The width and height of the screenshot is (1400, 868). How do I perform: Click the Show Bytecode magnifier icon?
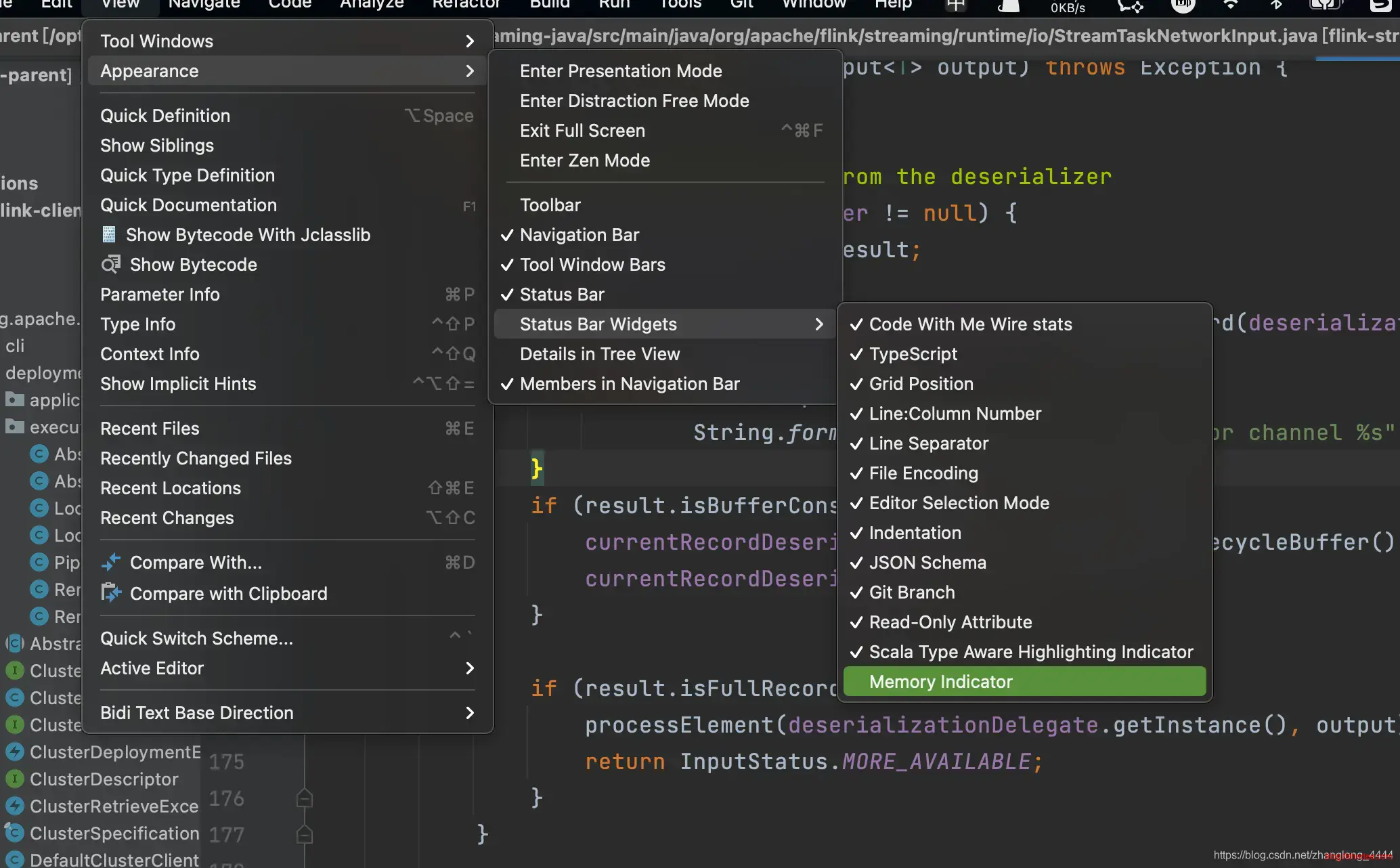[110, 264]
